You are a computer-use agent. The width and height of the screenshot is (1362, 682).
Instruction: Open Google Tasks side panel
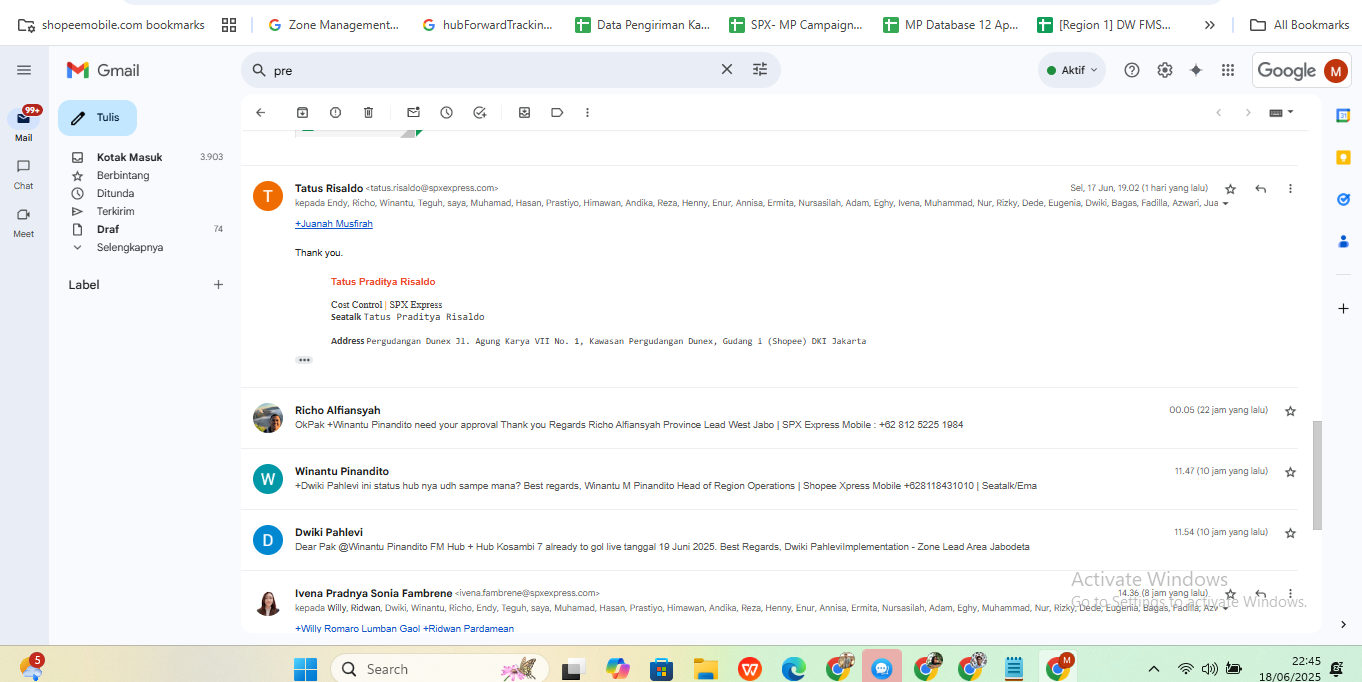(1344, 199)
